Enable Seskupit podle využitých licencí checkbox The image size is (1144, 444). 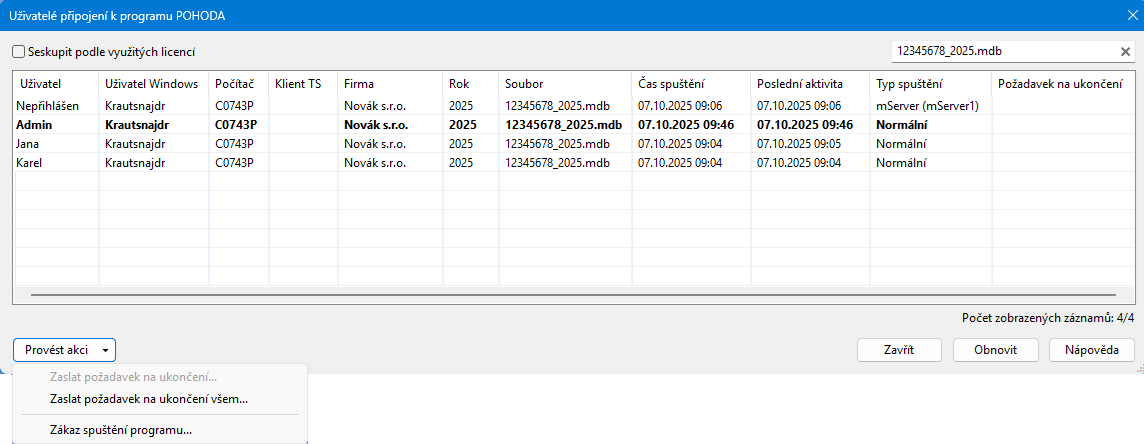click(x=19, y=51)
